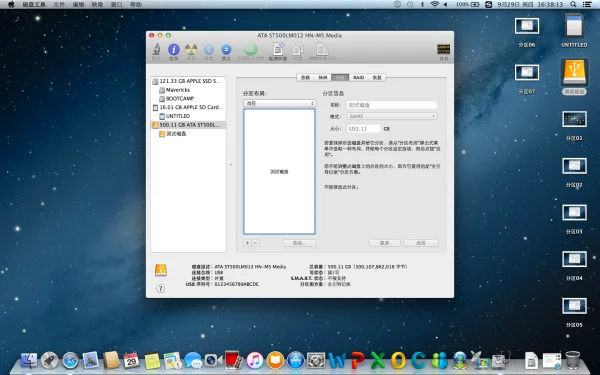600x375 pixels.
Task: Click the 应用 (Apply) button
Action: point(421,243)
